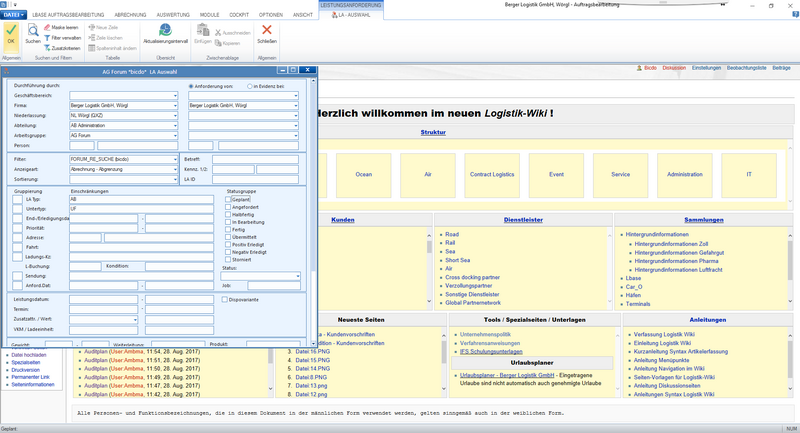Click the Zusatzkriterien filter icon
This screenshot has width=800, height=433.
pos(47,48)
